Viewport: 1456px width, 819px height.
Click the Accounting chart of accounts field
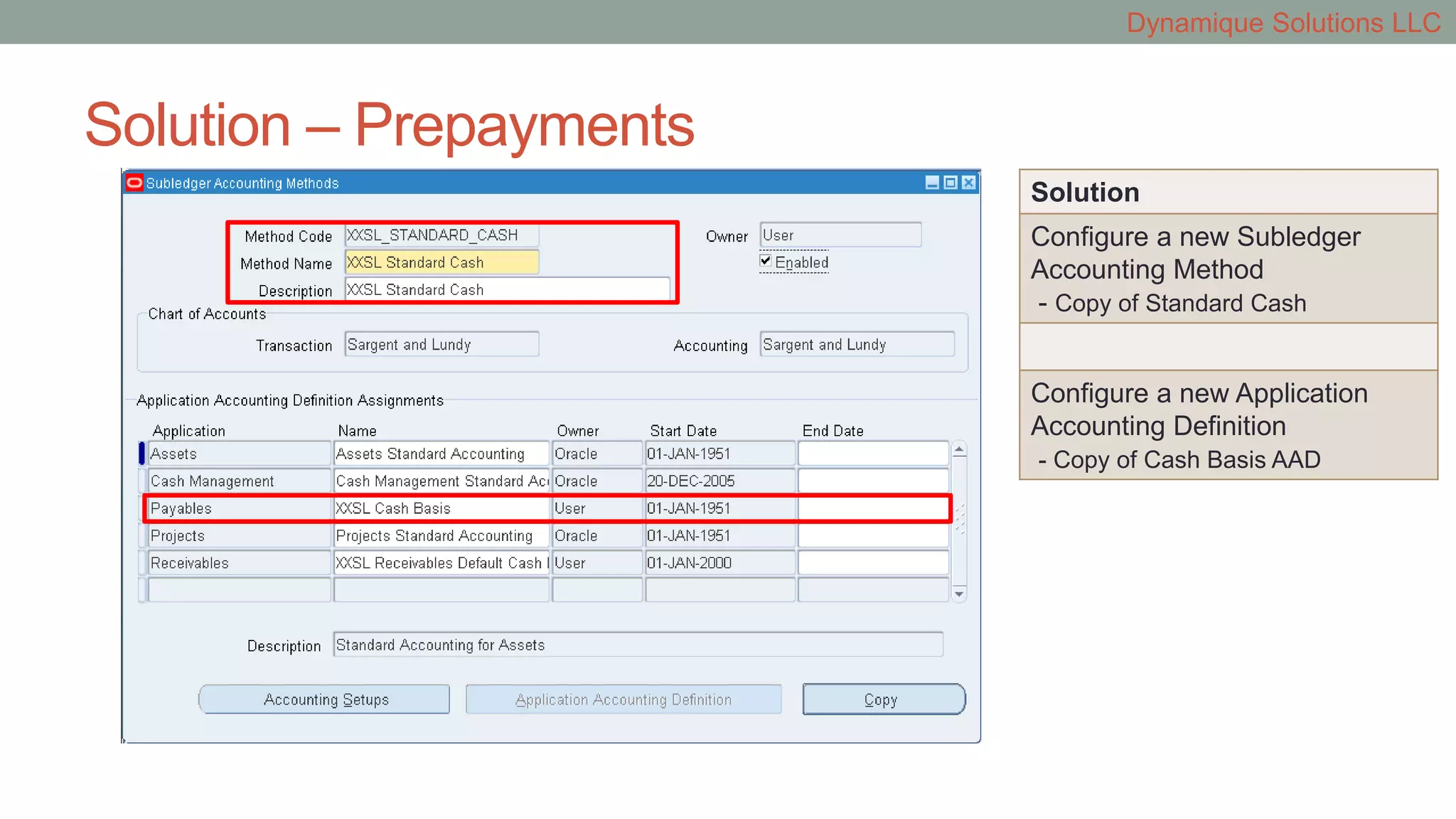pyautogui.click(x=857, y=345)
